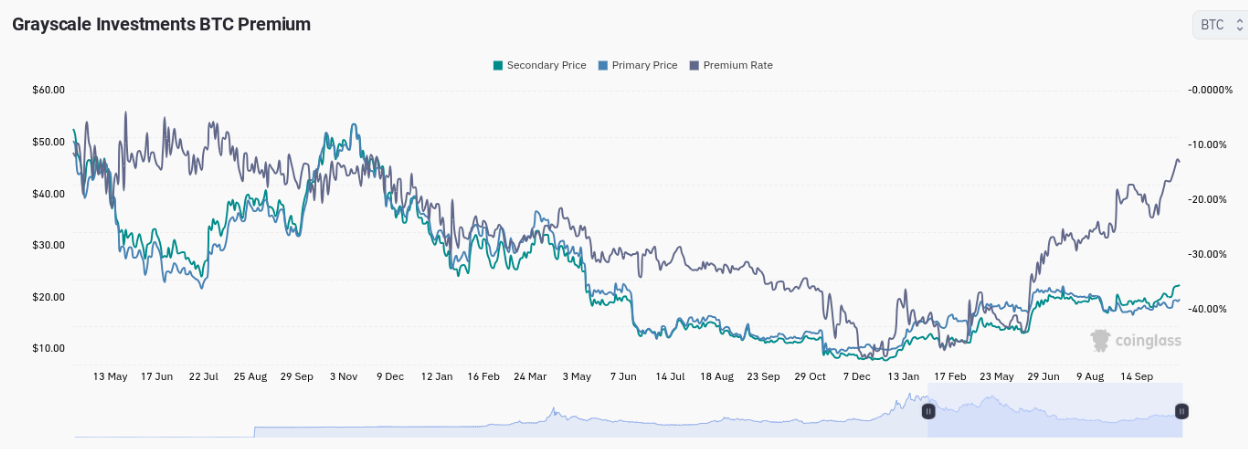This screenshot has width=1248, height=449.
Task: Click the $50.00 price axis label
Action: click(x=49, y=142)
